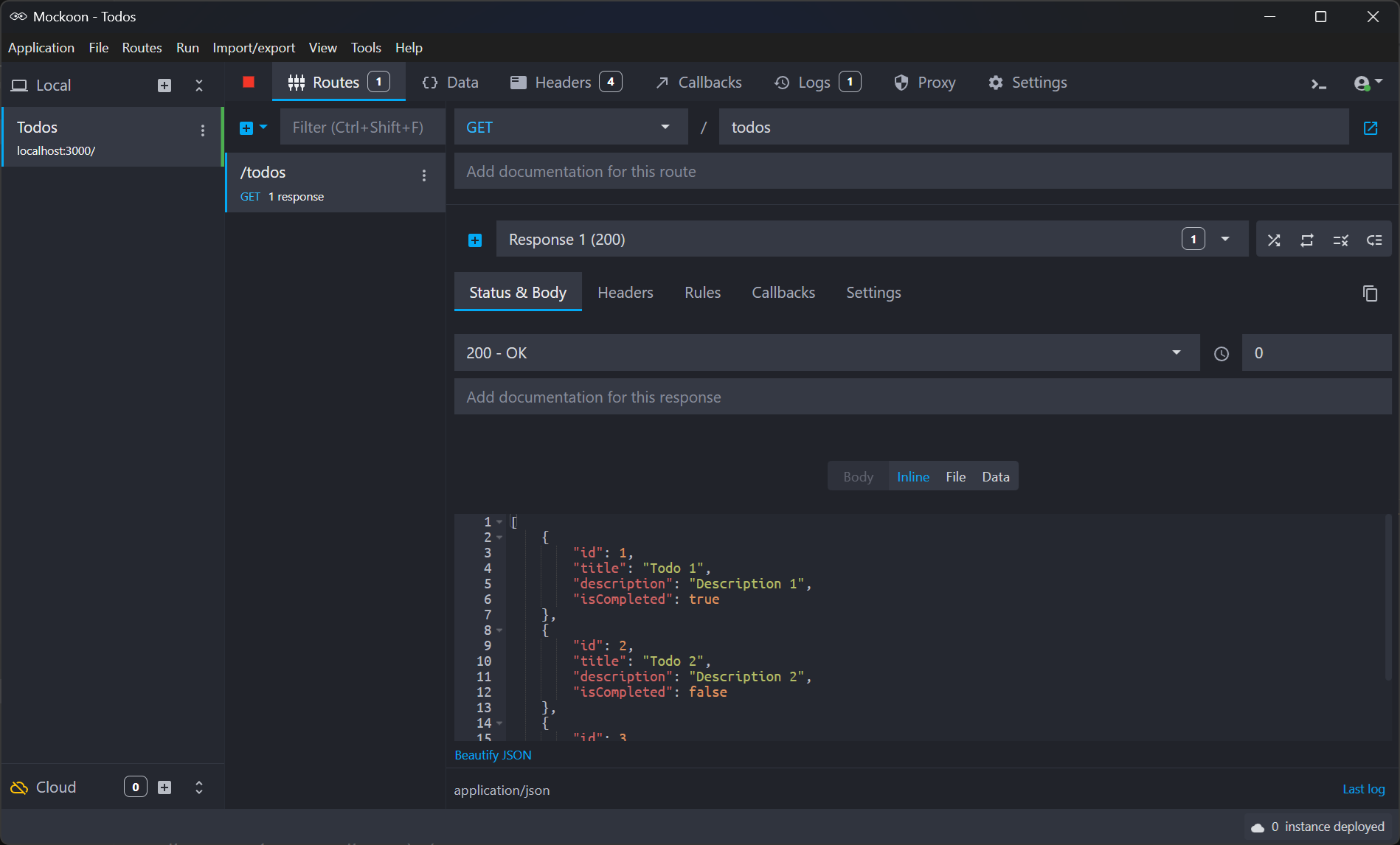The image size is (1400, 845).
Task: Click the Local computer icon
Action: (19, 86)
